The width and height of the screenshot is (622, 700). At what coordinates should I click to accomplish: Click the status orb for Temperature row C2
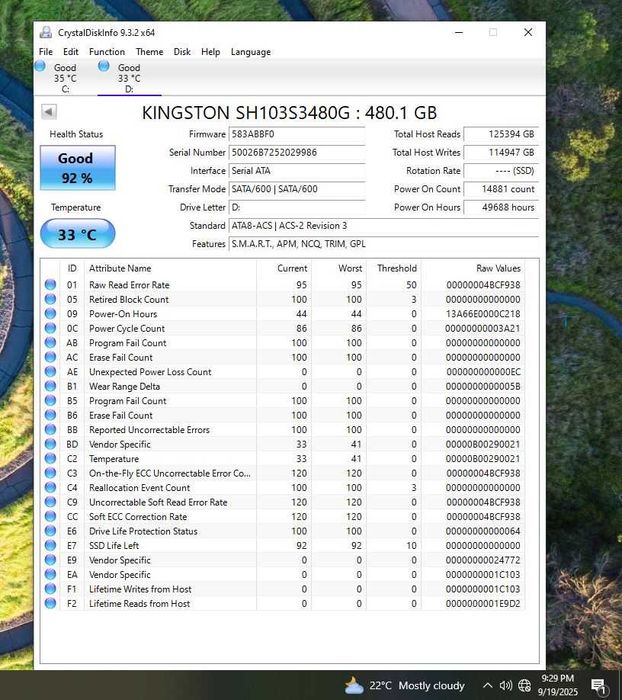pyautogui.click(x=50, y=458)
